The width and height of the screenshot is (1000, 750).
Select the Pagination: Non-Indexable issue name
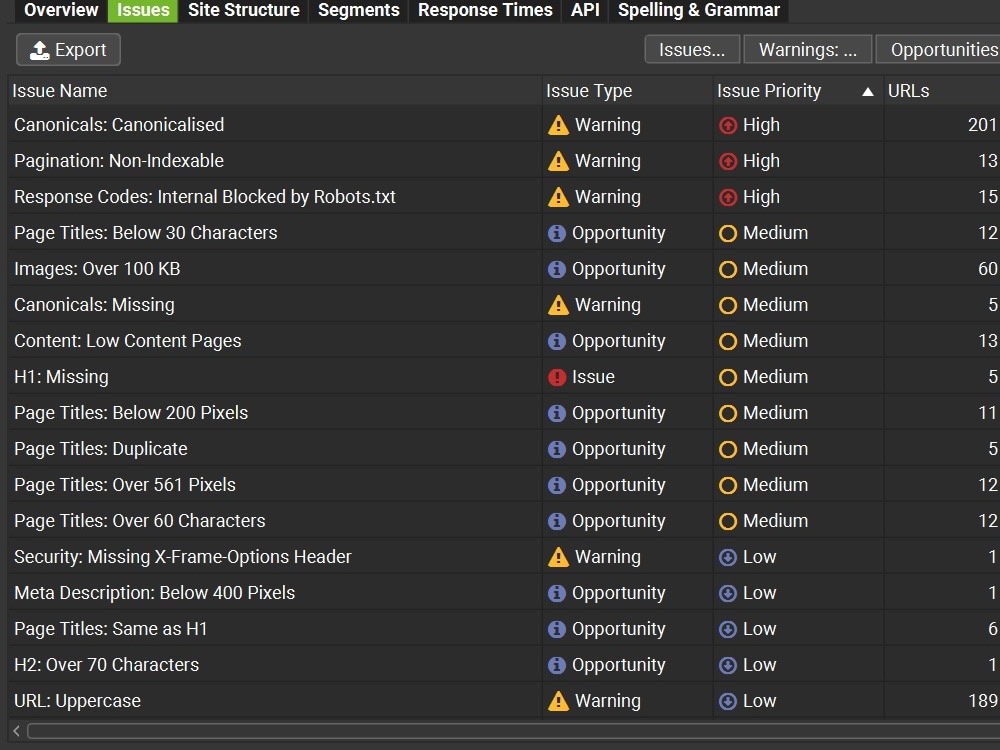119,161
